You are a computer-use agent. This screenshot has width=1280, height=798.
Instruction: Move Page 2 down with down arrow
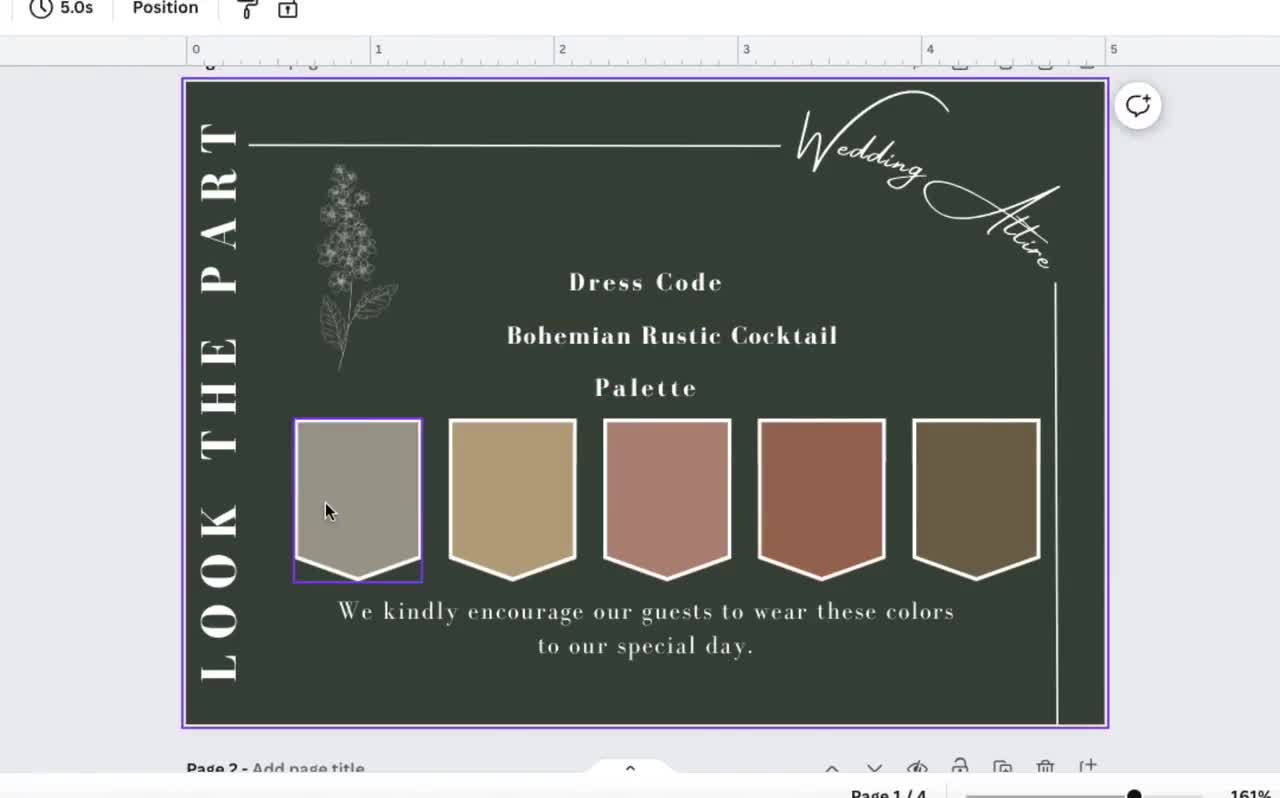(874, 768)
